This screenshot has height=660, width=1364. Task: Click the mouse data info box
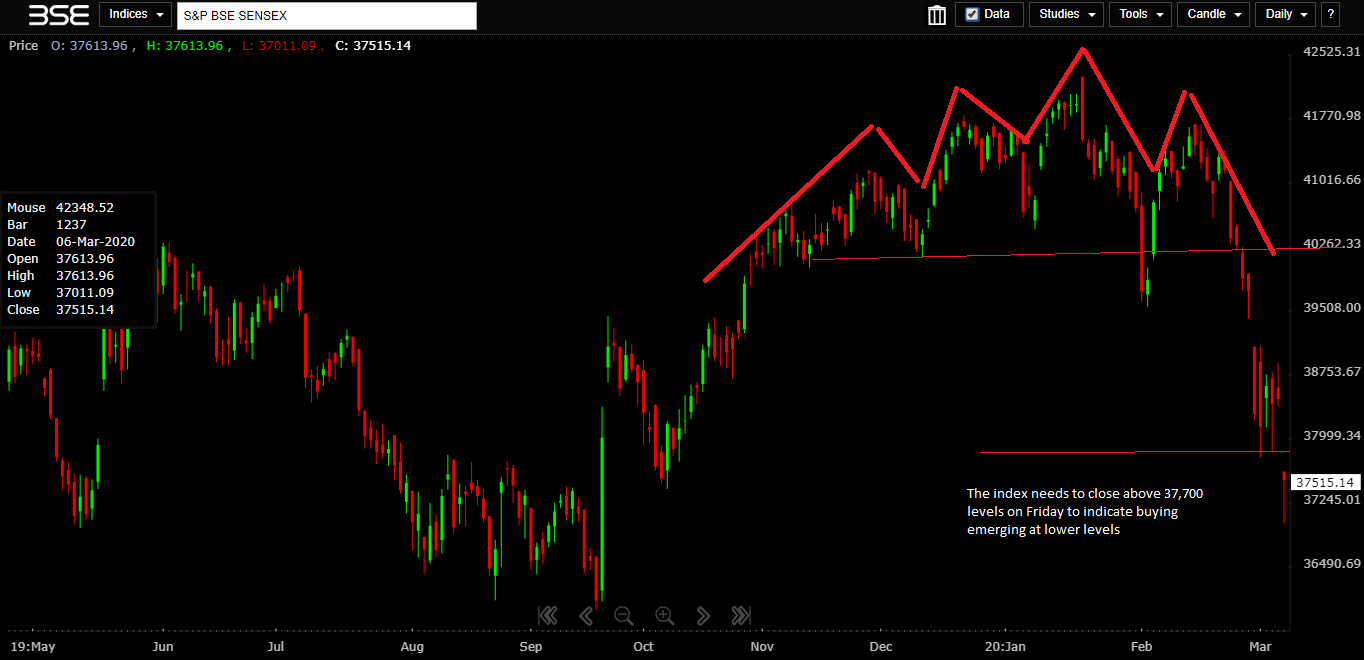point(78,259)
